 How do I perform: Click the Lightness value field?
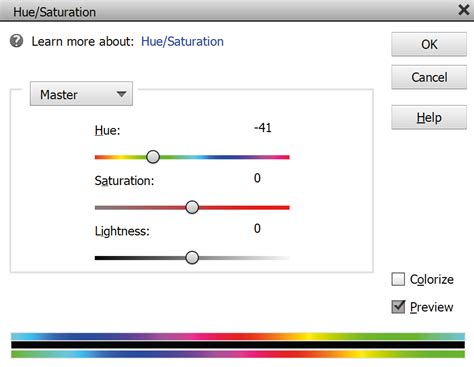pos(257,228)
